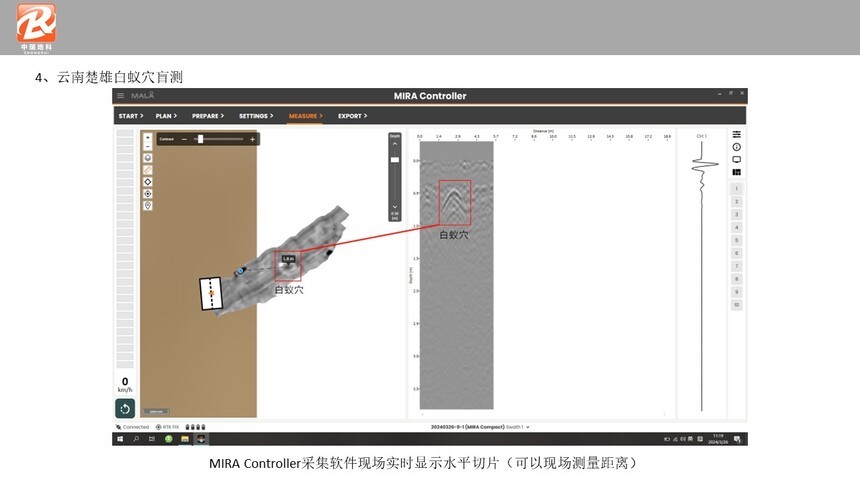Toggle the striped swath coverage icon
This screenshot has height=484, width=860.
148,170
